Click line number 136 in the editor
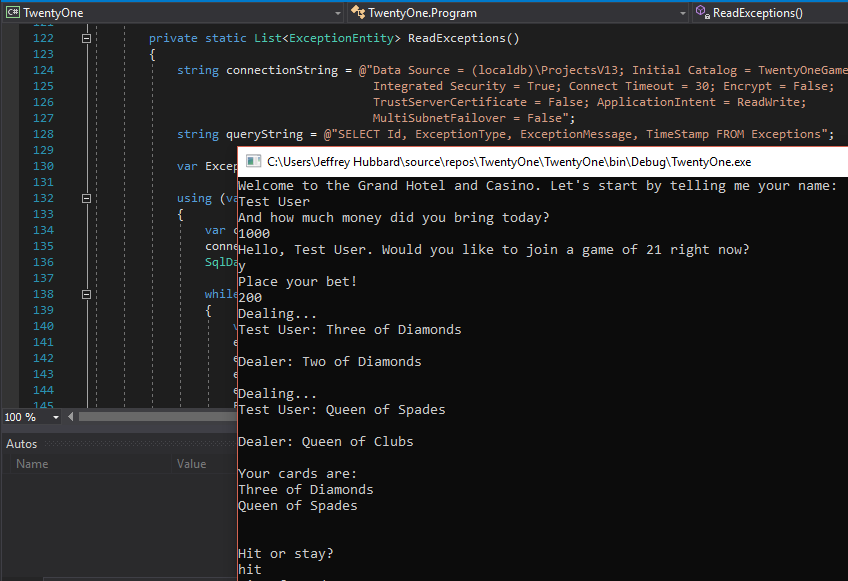 [x=43, y=262]
